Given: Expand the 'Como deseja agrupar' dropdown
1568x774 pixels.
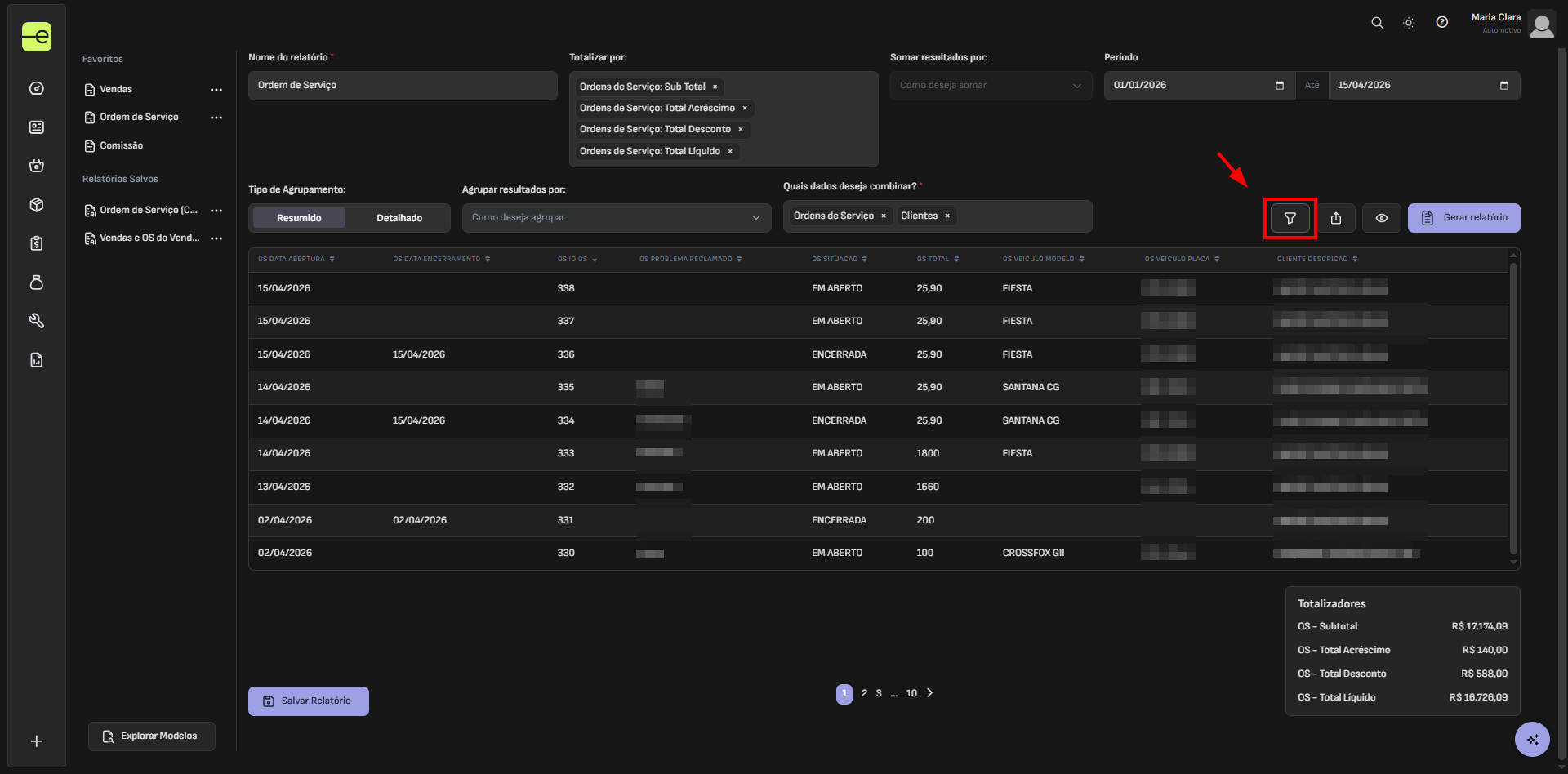Looking at the screenshot, I should coord(616,218).
